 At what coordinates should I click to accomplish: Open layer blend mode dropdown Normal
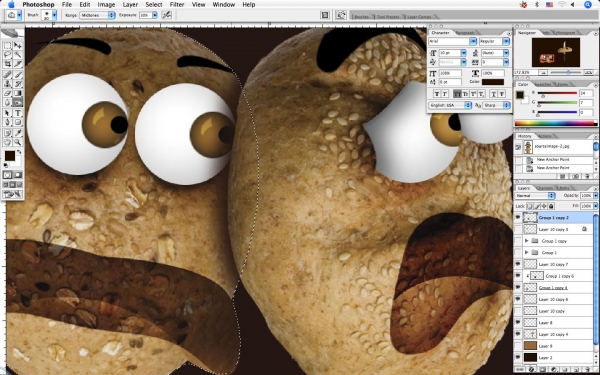(535, 196)
